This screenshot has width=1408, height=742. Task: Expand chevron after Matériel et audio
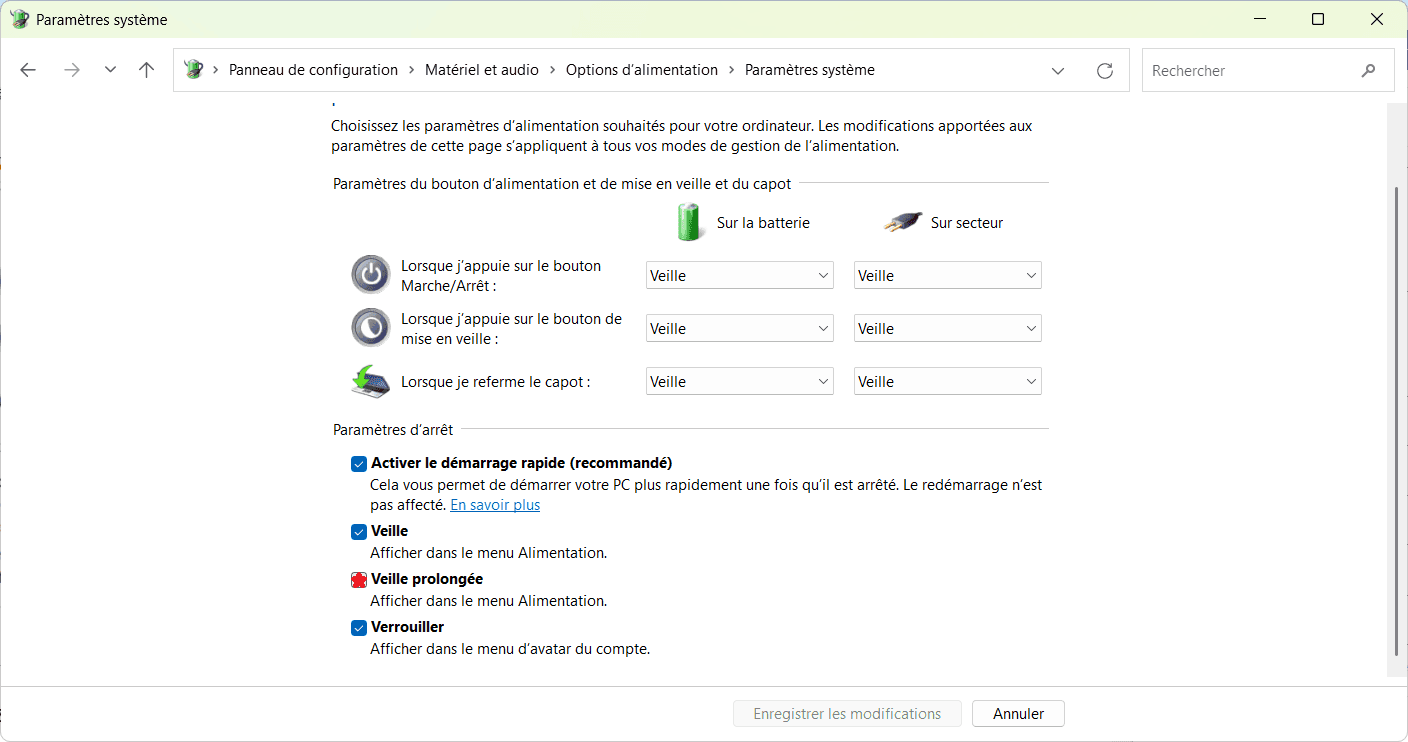point(553,70)
